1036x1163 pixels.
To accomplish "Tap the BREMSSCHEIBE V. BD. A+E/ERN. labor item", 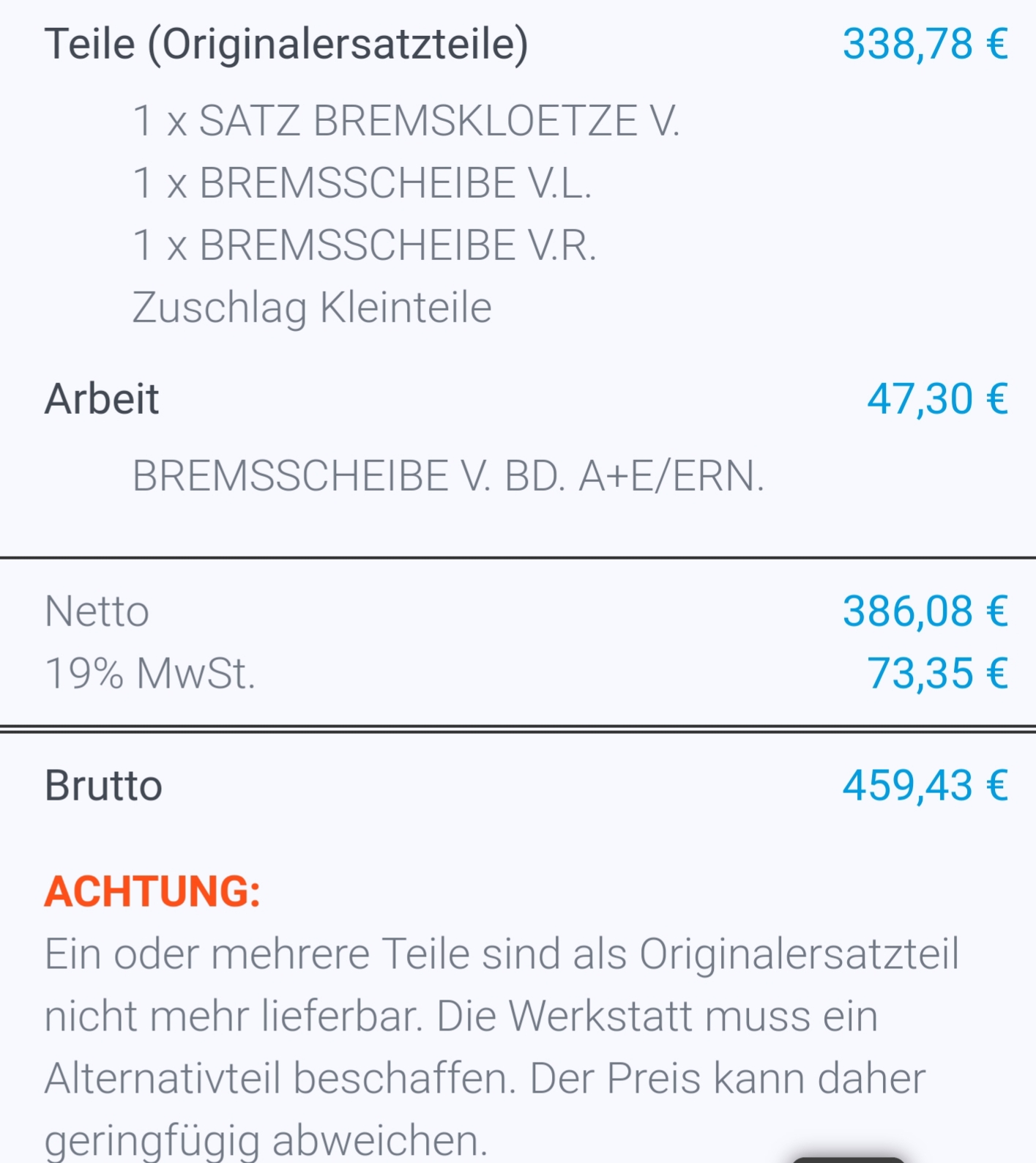I will [x=448, y=477].
